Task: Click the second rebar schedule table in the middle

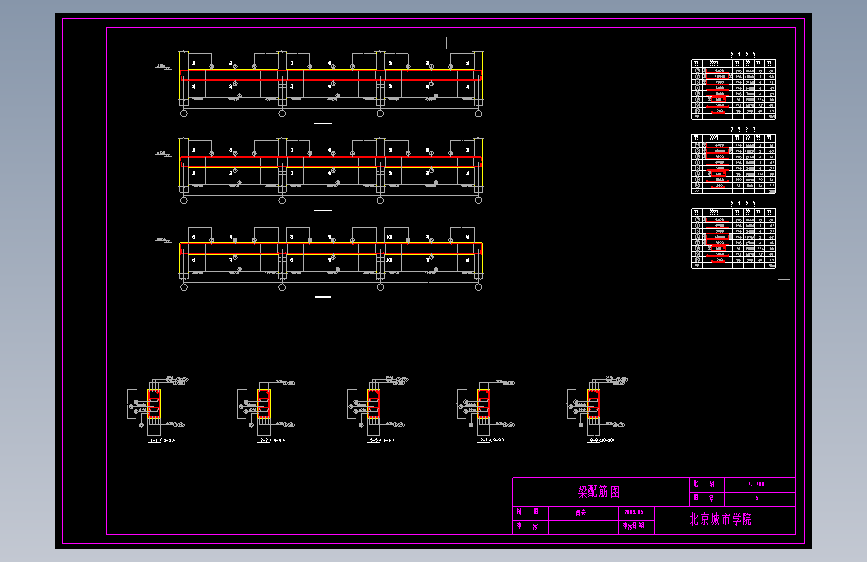Action: coord(733,164)
